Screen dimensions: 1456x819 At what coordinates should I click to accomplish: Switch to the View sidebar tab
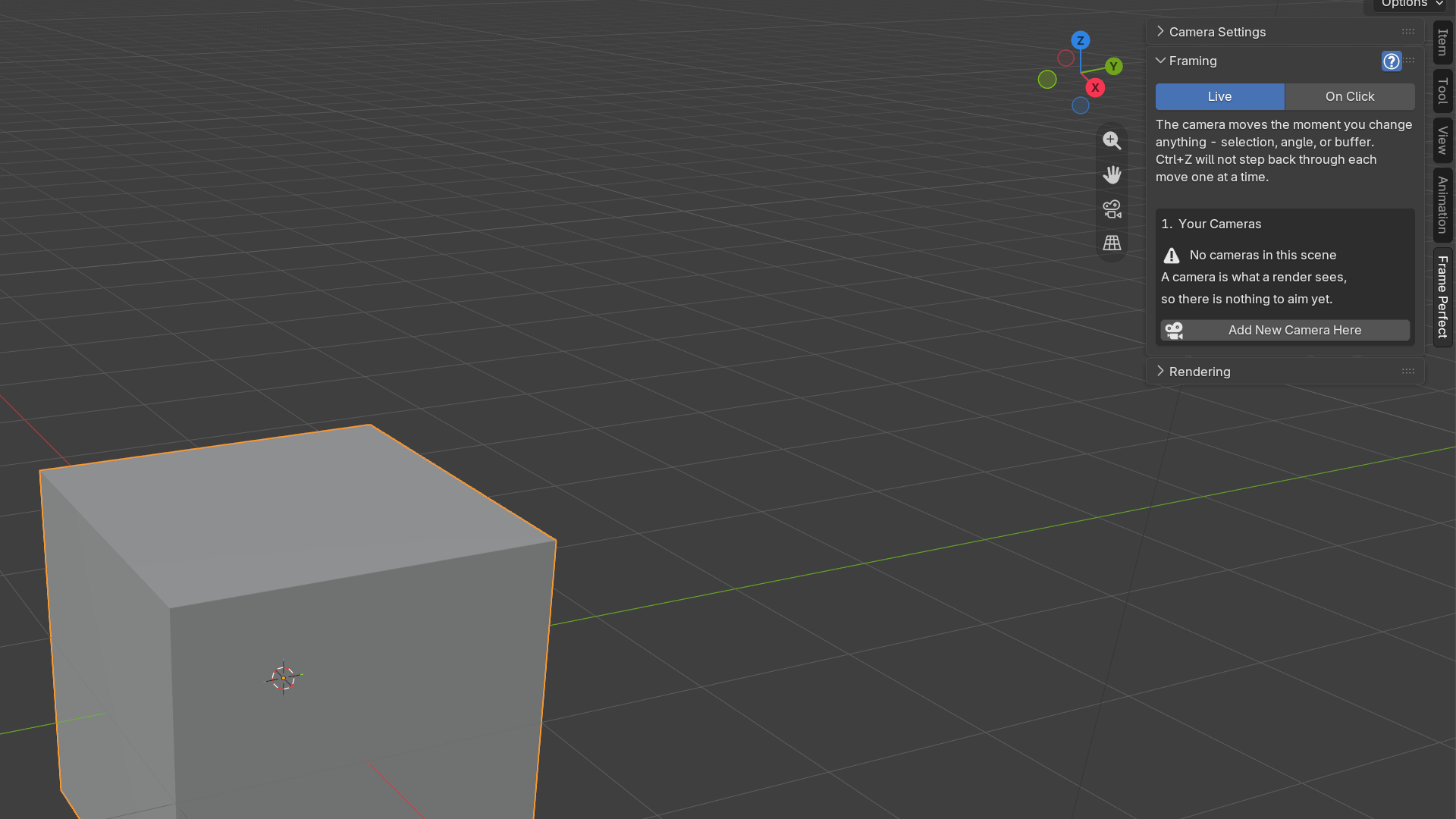(1442, 141)
